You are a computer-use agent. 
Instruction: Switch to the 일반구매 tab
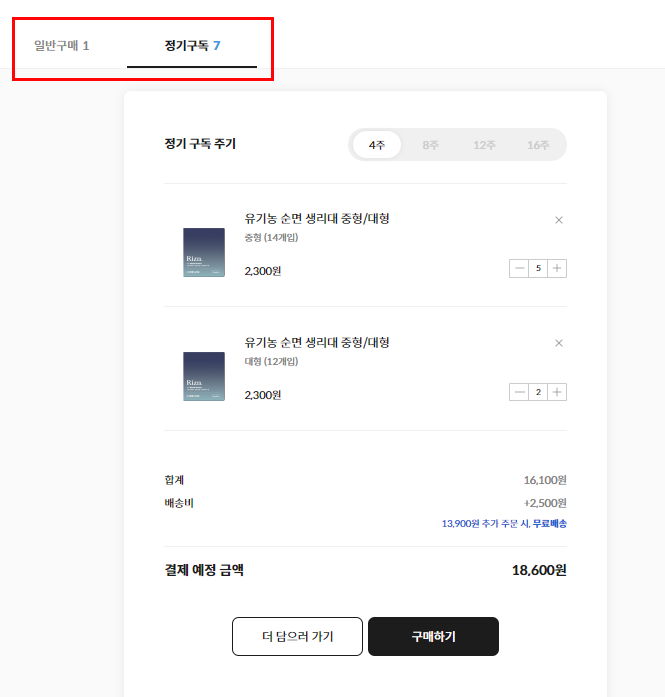pyautogui.click(x=62, y=46)
